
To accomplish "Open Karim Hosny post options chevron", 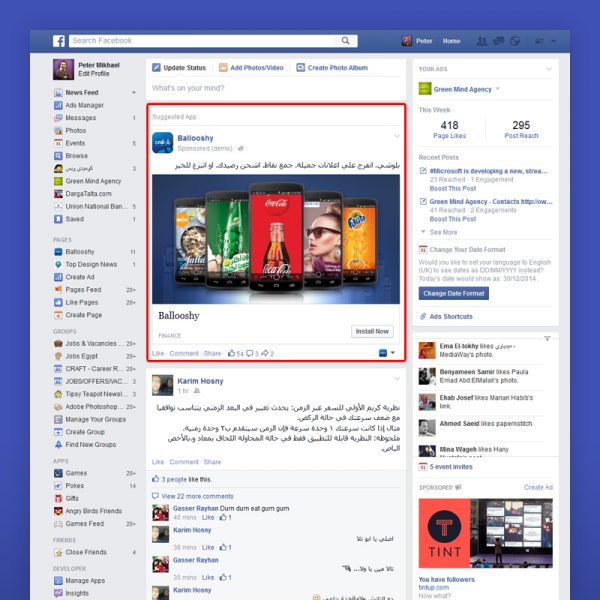I will [x=397, y=379].
